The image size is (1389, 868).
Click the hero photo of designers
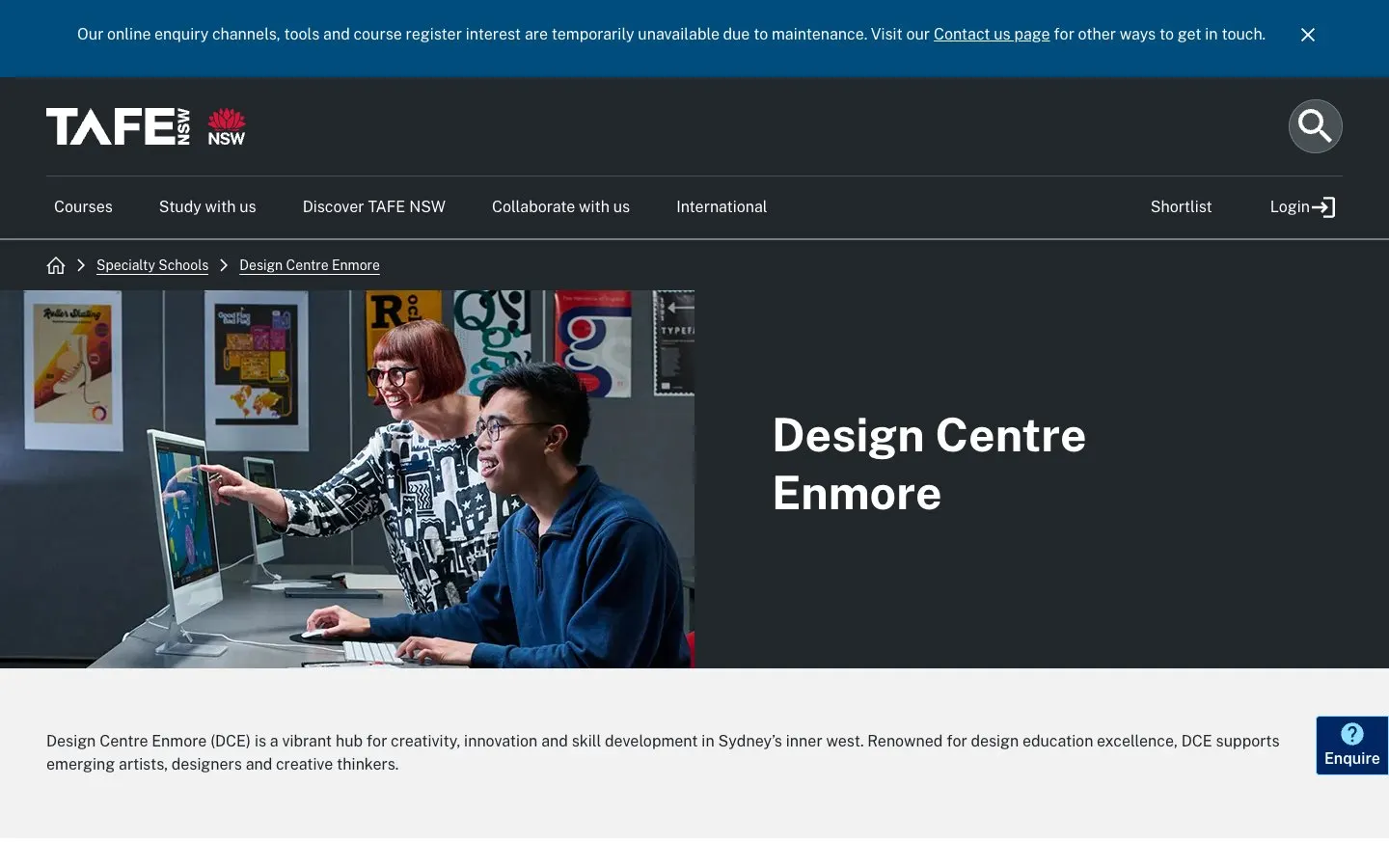tap(347, 479)
